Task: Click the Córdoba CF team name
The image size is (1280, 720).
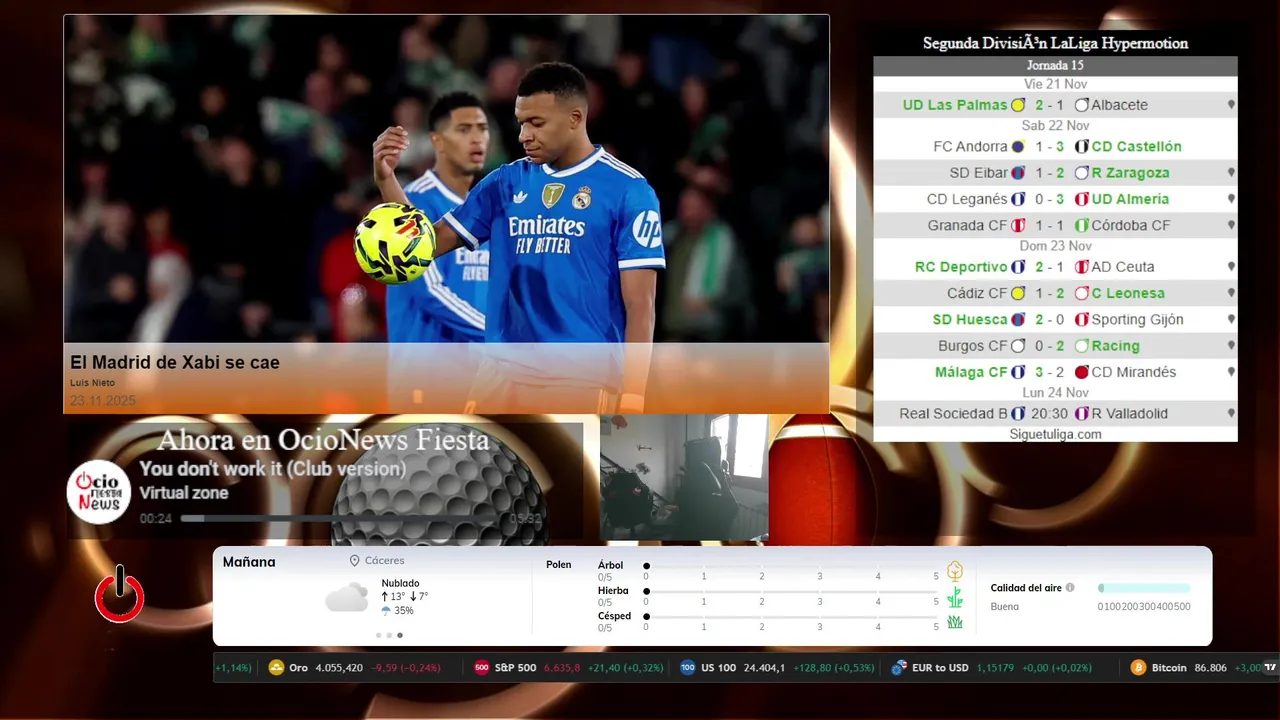Action: [1130, 226]
